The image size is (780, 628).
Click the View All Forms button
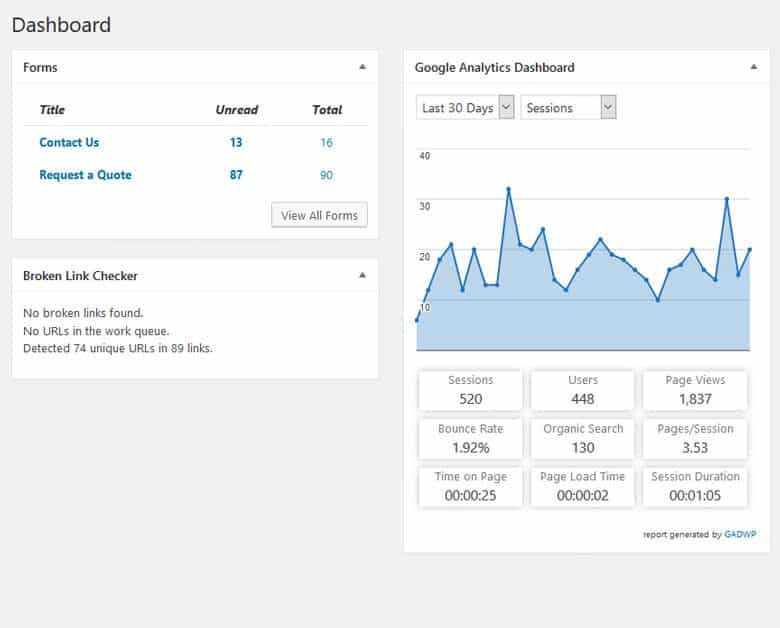pos(319,215)
